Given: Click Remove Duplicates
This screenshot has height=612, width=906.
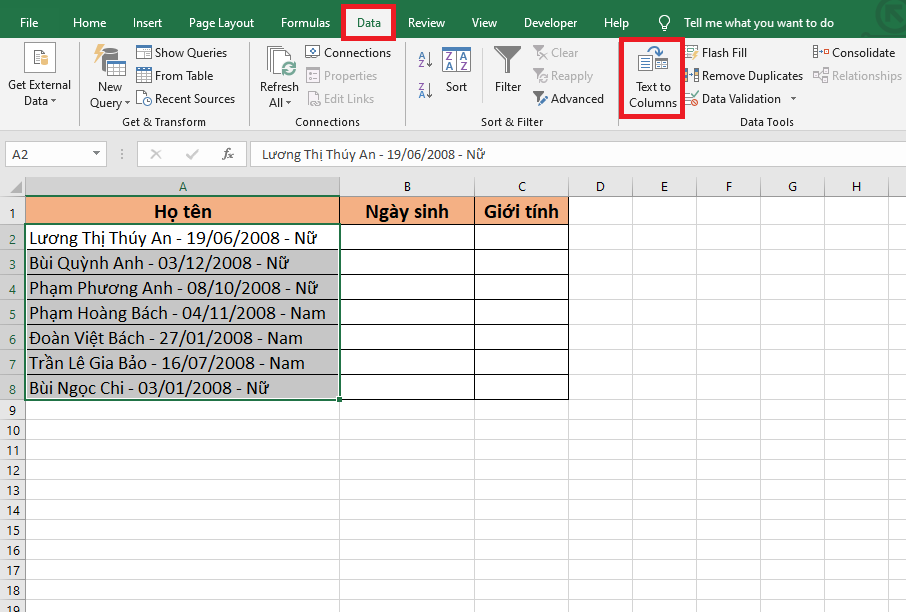Looking at the screenshot, I should click(x=744, y=75).
